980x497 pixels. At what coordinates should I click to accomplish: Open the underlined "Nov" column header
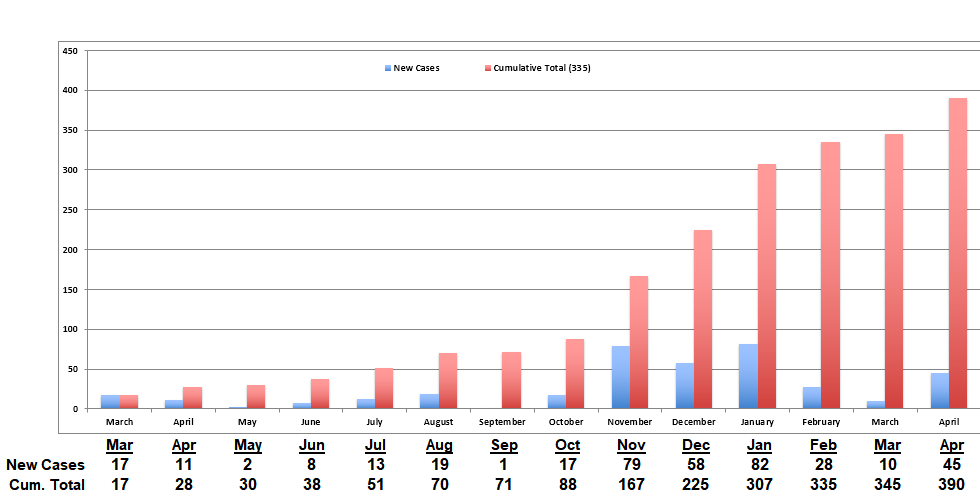(x=631, y=445)
